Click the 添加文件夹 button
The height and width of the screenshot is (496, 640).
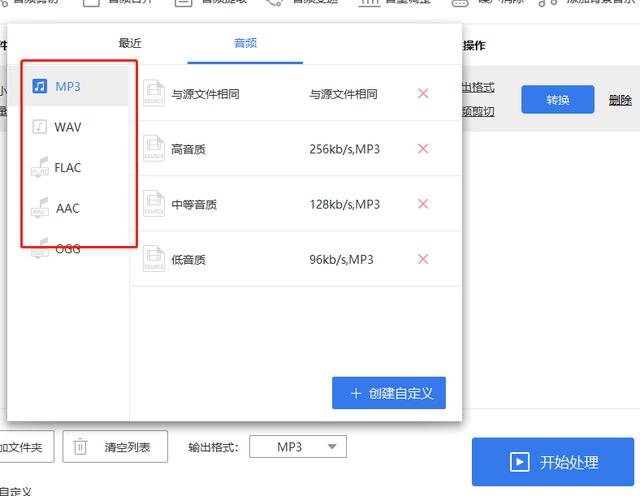click(27, 447)
